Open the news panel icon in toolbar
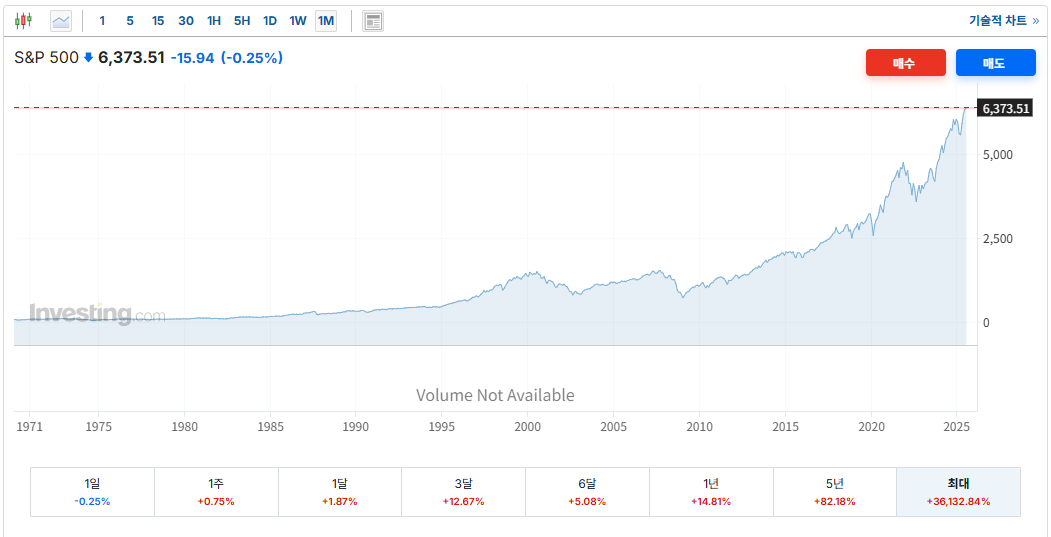 tap(373, 21)
